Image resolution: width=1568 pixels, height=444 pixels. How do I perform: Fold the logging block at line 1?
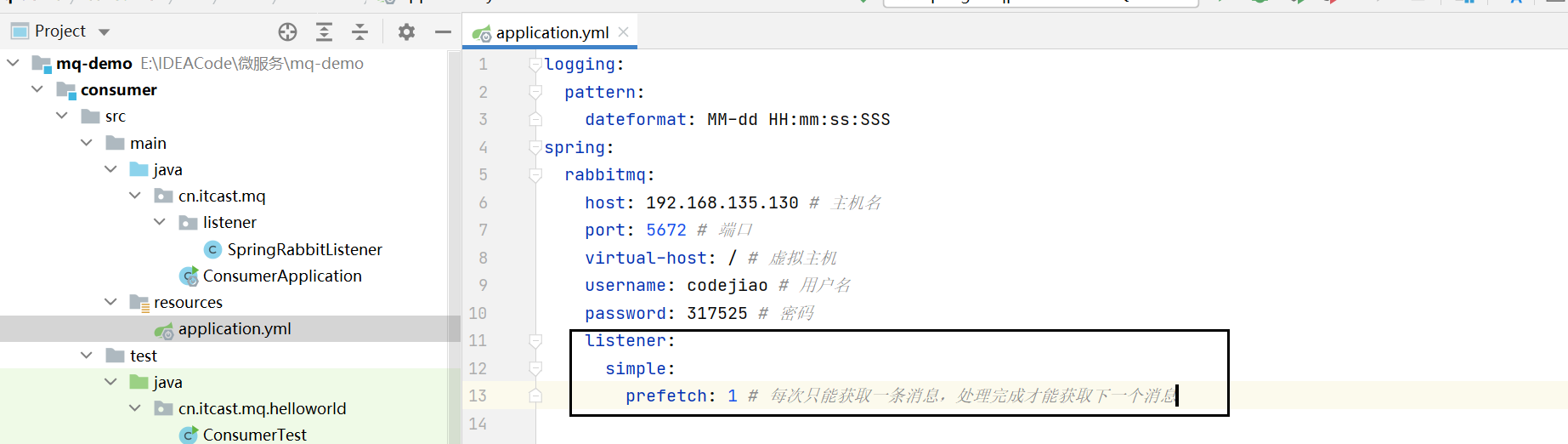[535, 65]
